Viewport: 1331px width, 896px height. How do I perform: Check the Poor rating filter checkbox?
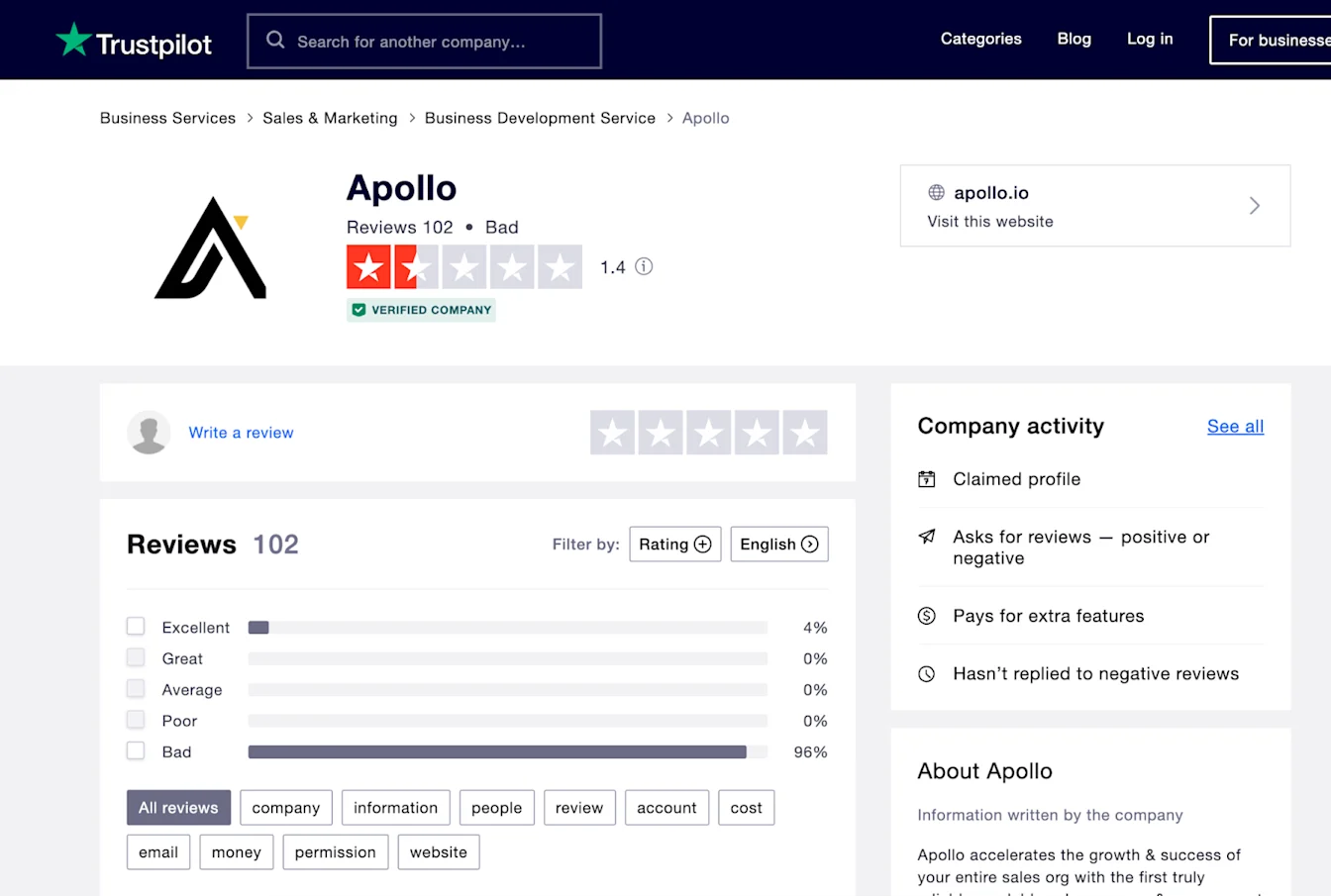(136, 720)
